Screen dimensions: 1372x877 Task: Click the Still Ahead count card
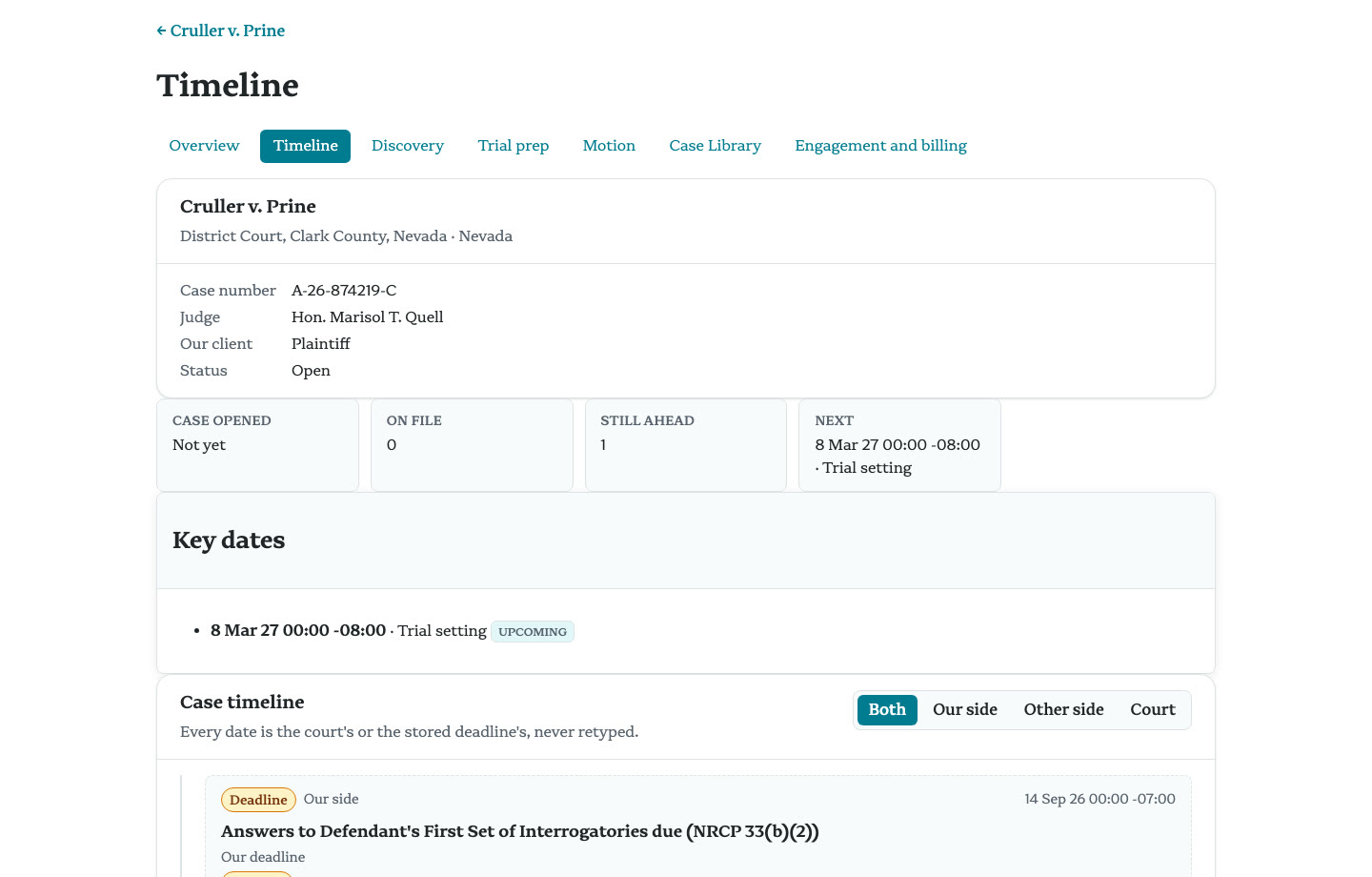coord(686,445)
